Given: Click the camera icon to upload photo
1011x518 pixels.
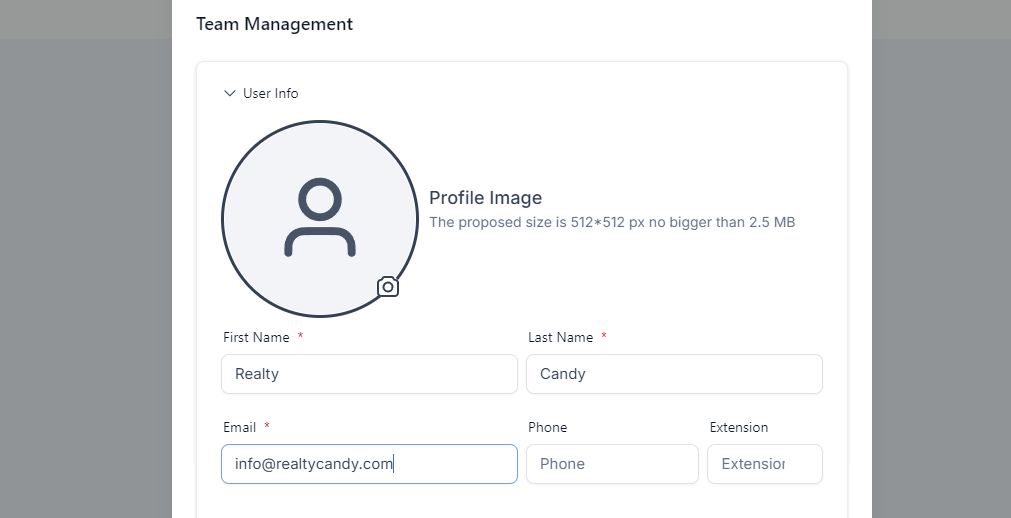Looking at the screenshot, I should 388,287.
